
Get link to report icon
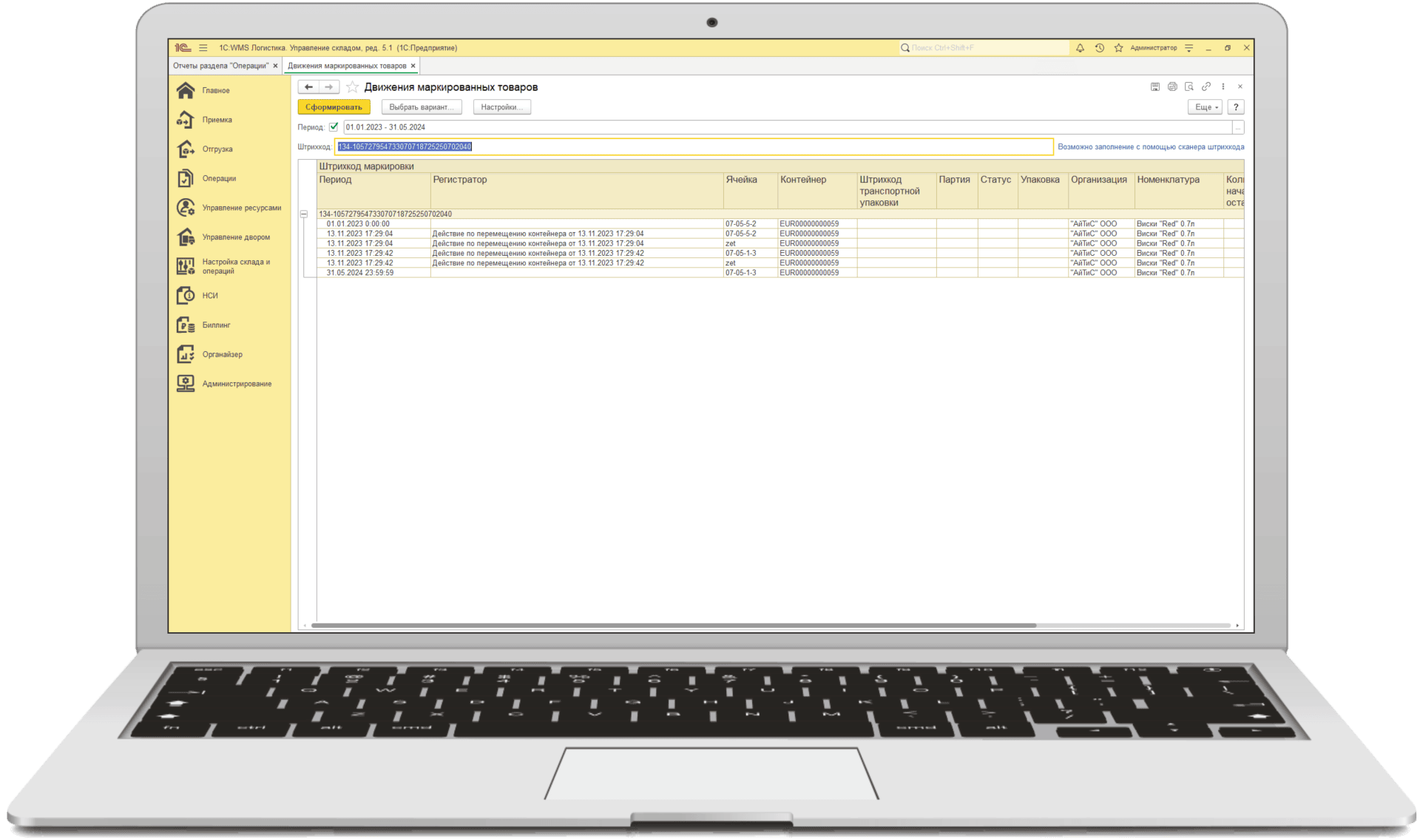click(x=1206, y=87)
